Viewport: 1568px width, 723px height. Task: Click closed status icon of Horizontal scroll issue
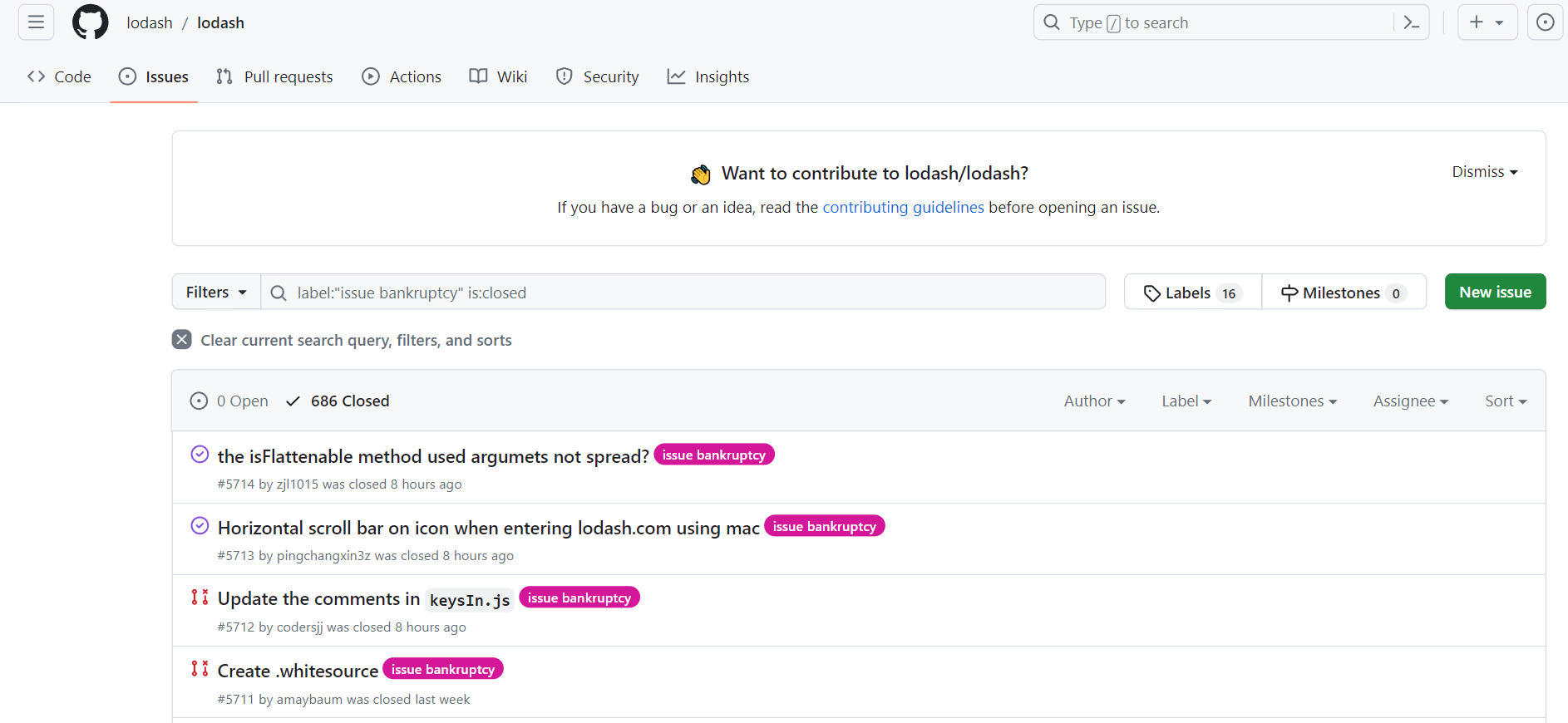pos(200,525)
